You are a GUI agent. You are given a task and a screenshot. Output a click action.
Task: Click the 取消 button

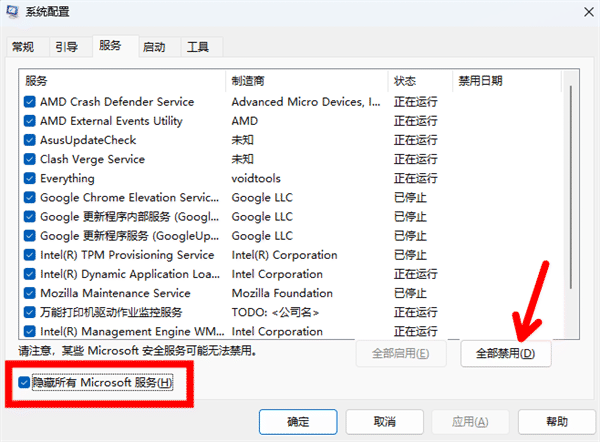click(x=385, y=422)
